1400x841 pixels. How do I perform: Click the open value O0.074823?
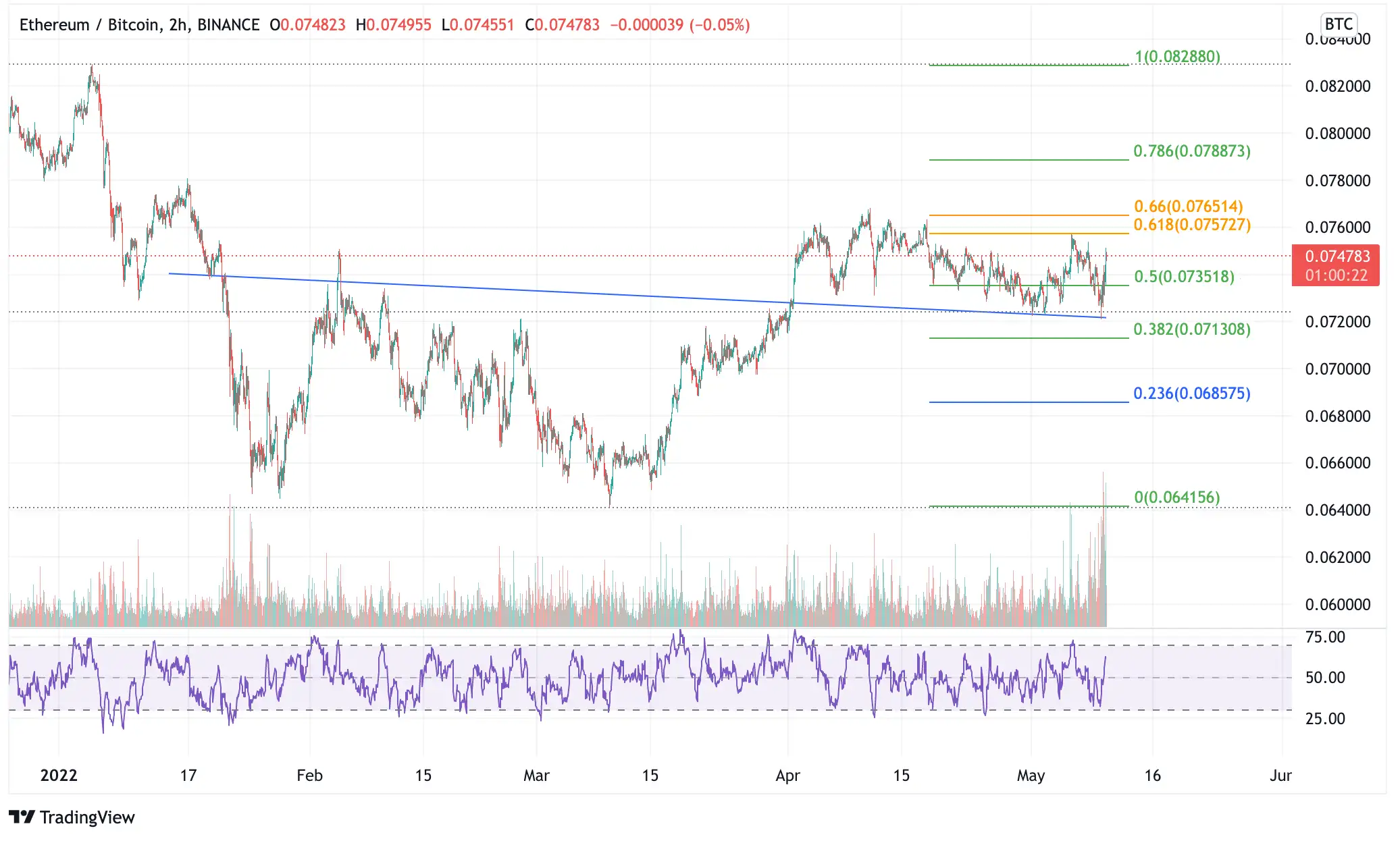[x=307, y=25]
